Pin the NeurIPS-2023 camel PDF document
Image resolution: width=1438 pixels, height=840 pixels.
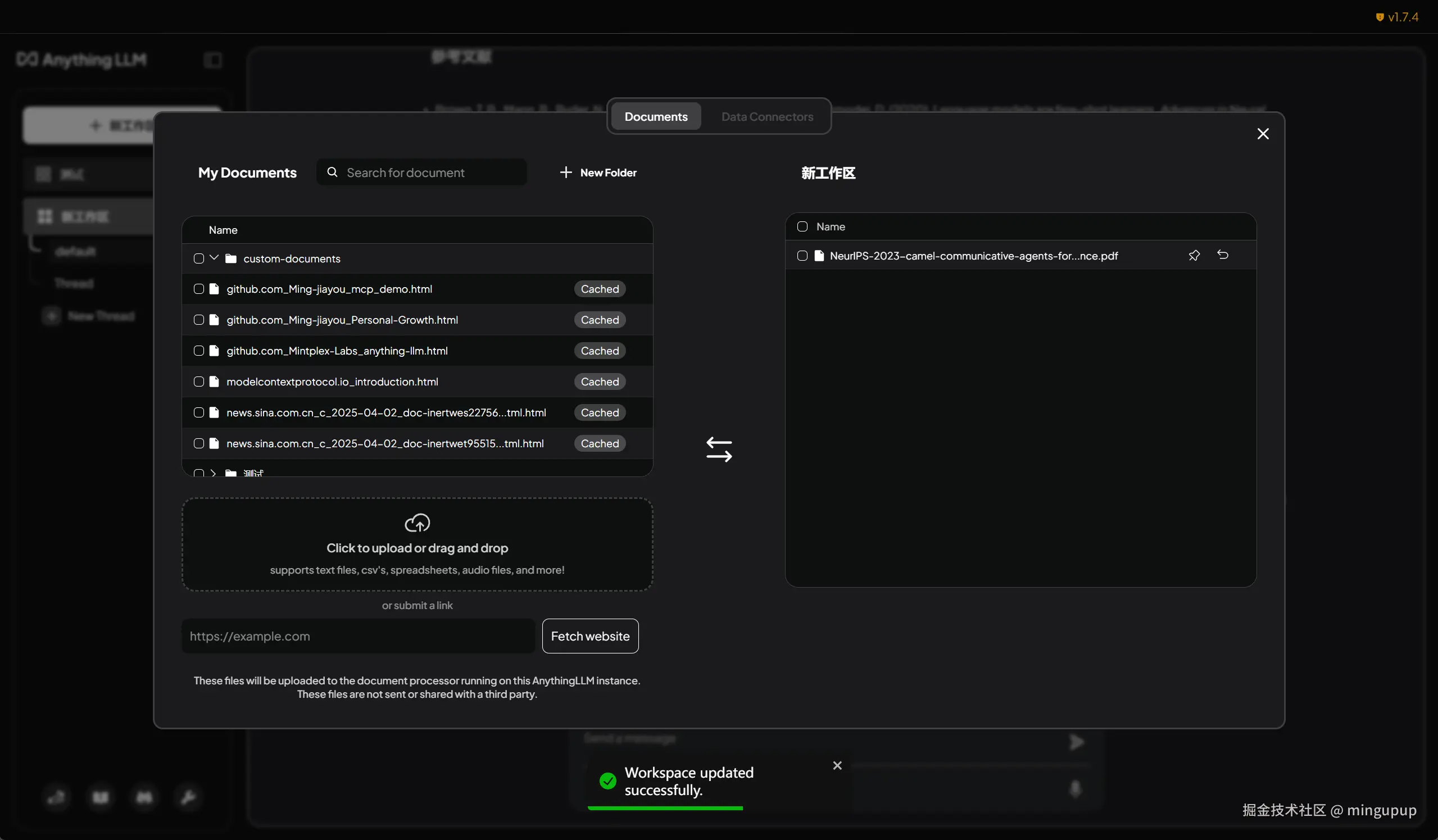click(x=1194, y=256)
